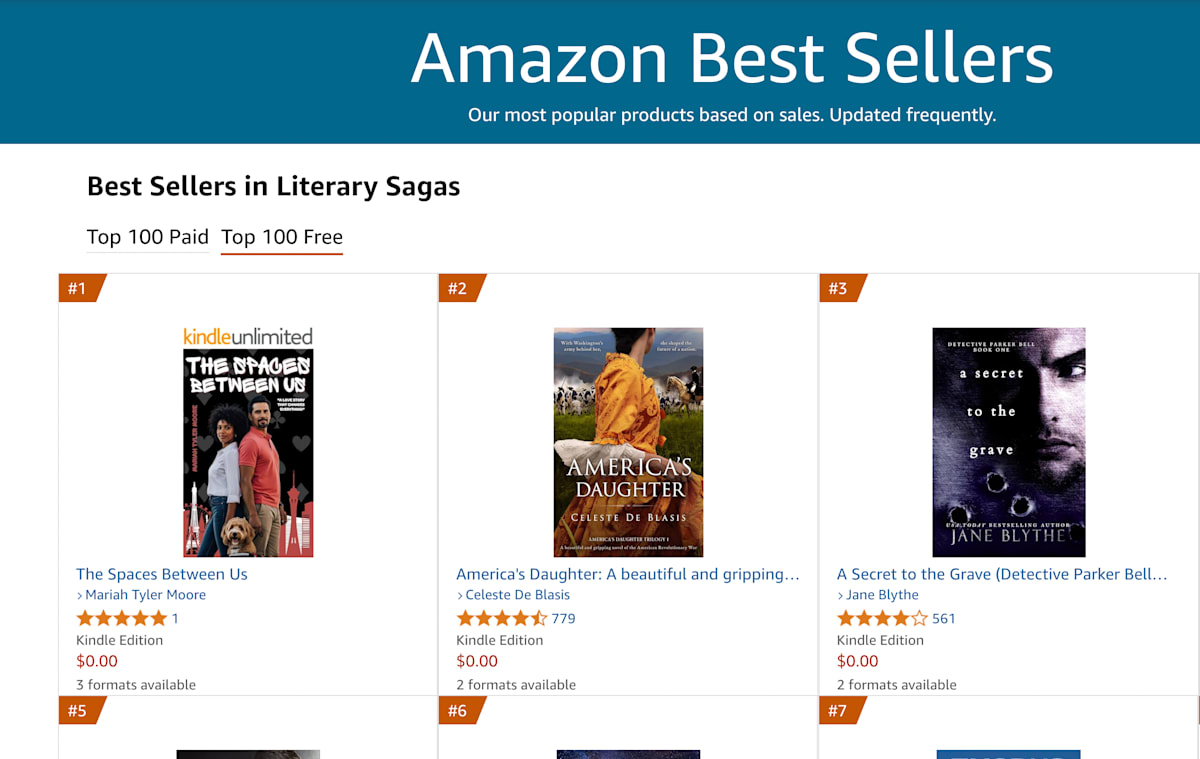
Task: Click the #6 rank badge
Action: 458,711
